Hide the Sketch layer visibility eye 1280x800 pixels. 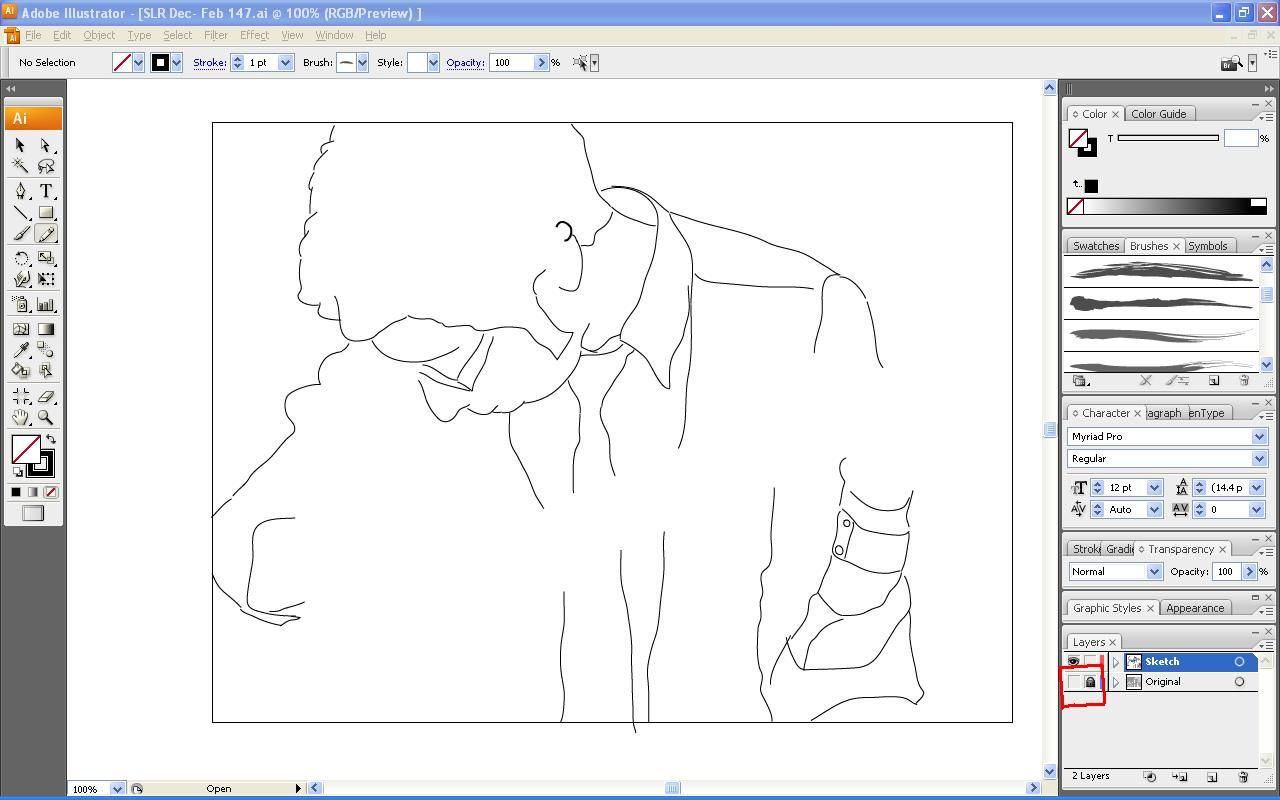[x=1073, y=661]
